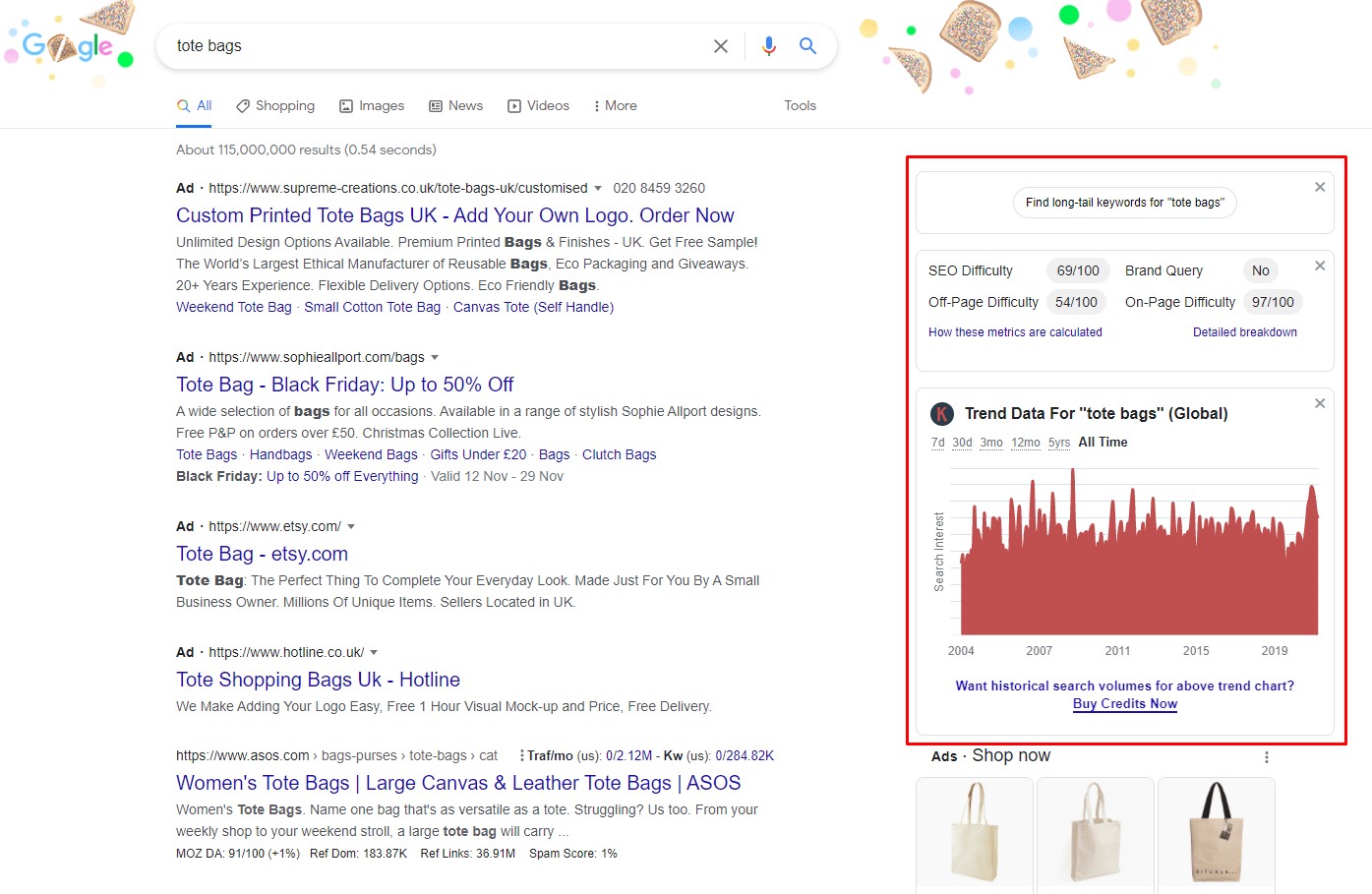This screenshot has width=1372, height=894.
Task: Click Up to 50% off Everything link
Action: pos(342,476)
